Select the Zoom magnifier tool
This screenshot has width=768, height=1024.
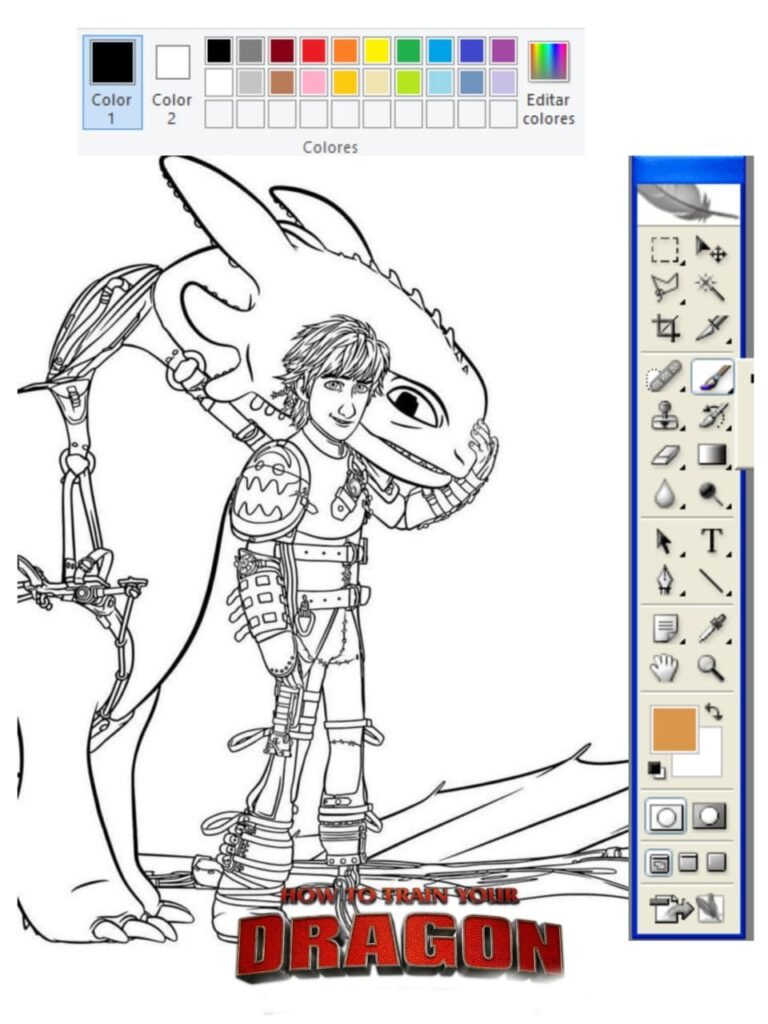pyautogui.click(x=711, y=668)
